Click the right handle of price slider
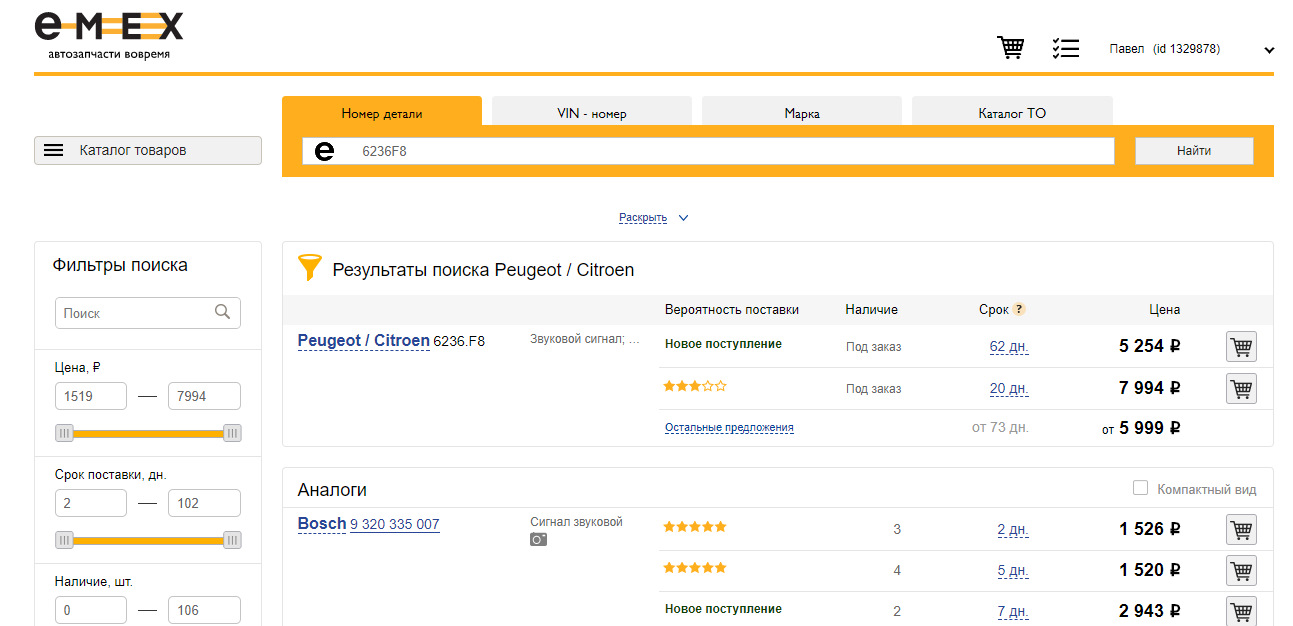 232,433
